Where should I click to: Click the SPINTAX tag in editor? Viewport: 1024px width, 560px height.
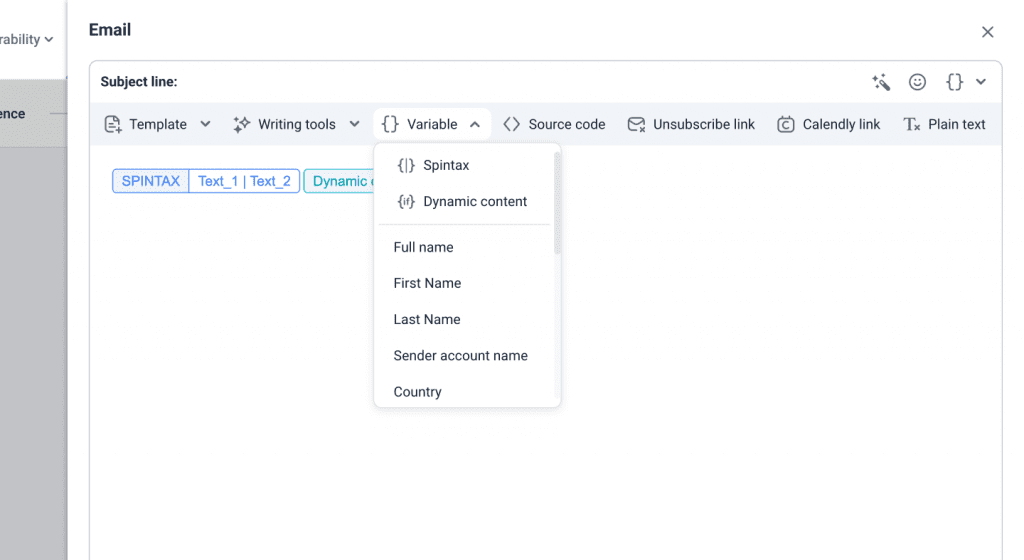pyautogui.click(x=151, y=181)
